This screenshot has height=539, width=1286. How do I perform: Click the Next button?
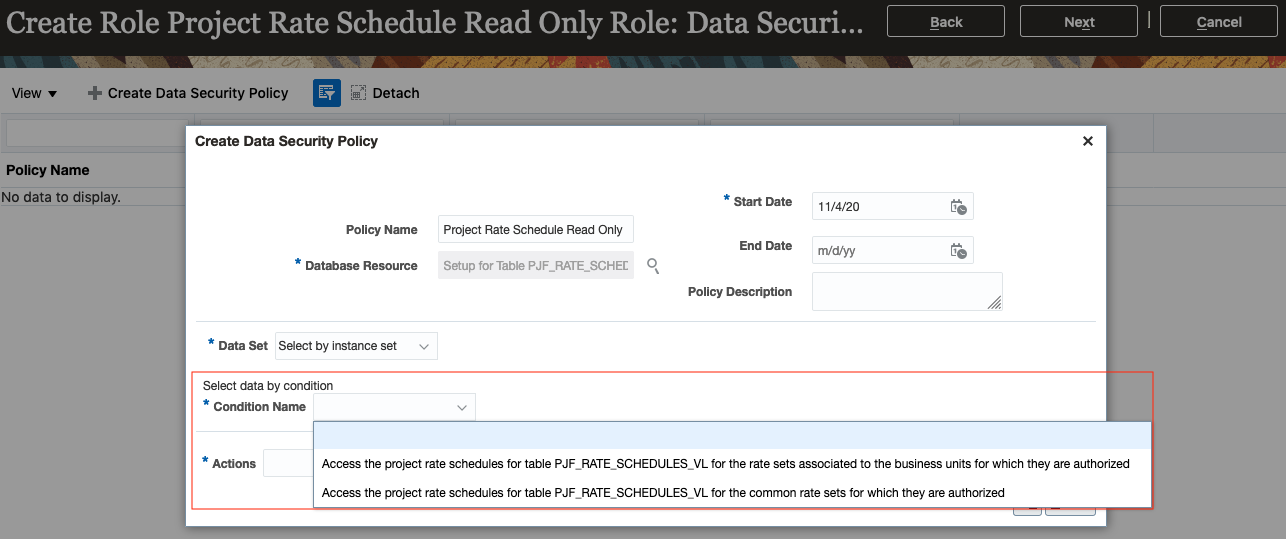[x=1079, y=21]
